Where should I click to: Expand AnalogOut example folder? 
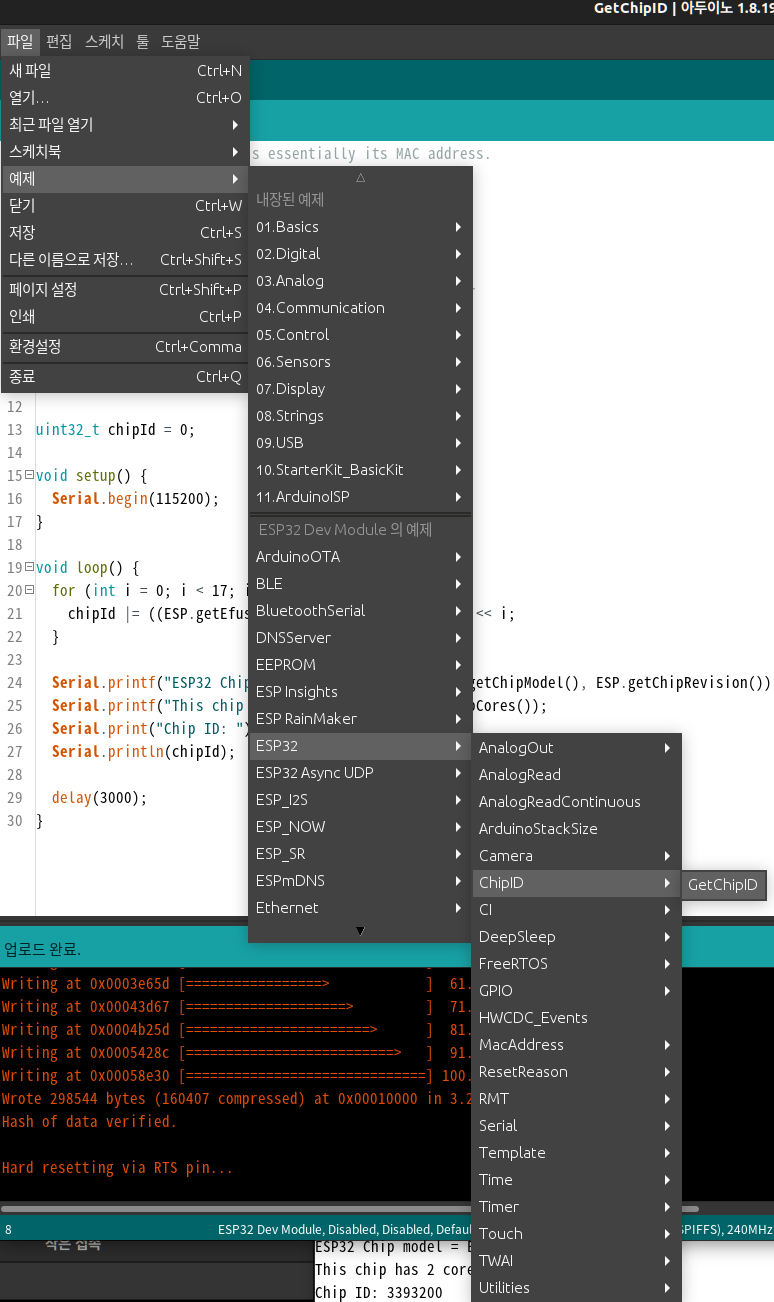click(576, 748)
